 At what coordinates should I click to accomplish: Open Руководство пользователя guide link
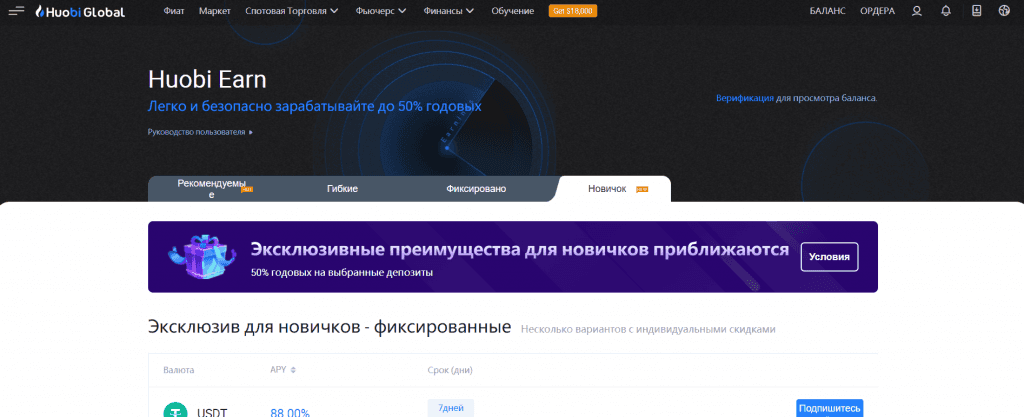tap(200, 132)
